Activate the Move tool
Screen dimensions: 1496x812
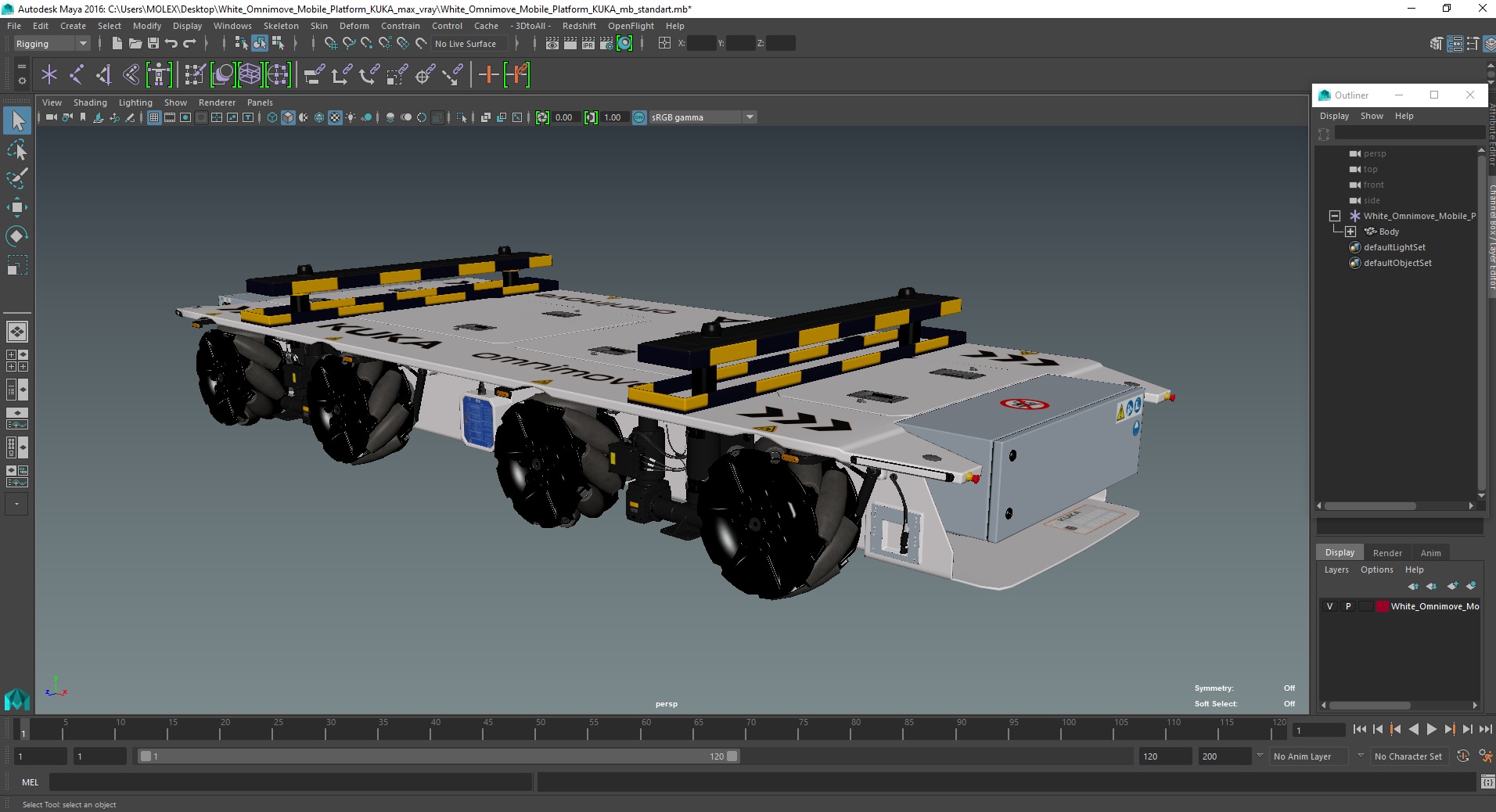pyautogui.click(x=17, y=207)
